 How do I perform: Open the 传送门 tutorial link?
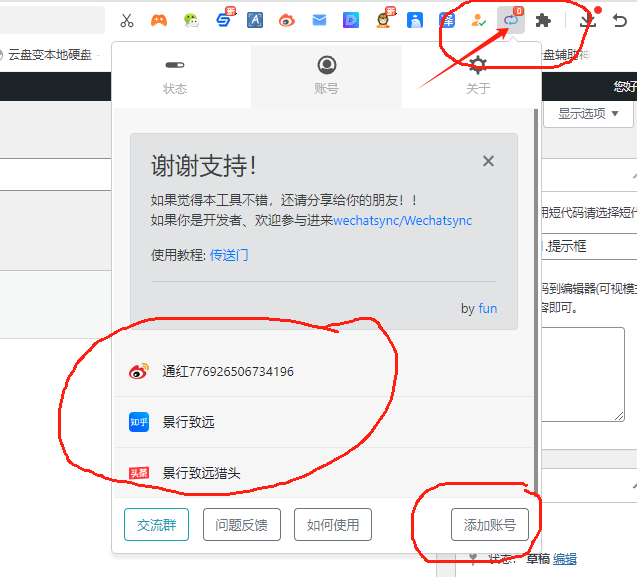(229, 255)
